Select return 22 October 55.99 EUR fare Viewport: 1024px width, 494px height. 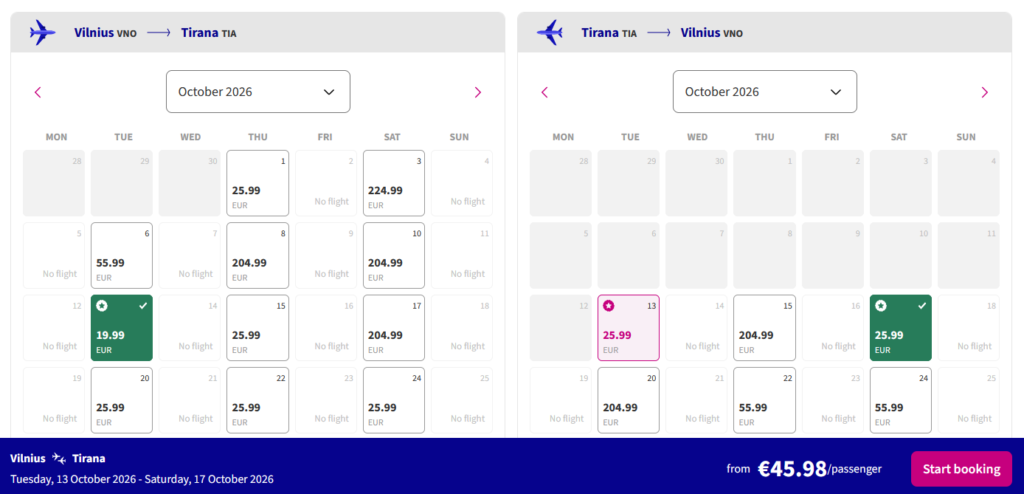(765, 400)
